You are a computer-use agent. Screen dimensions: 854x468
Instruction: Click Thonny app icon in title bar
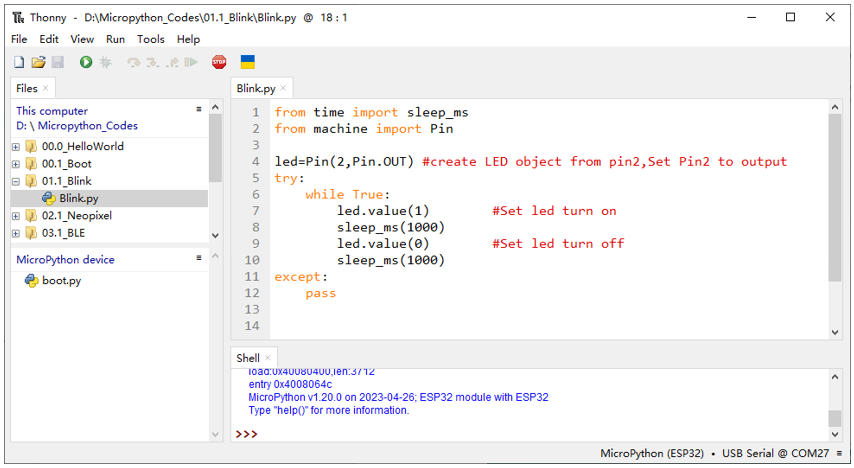(x=19, y=18)
